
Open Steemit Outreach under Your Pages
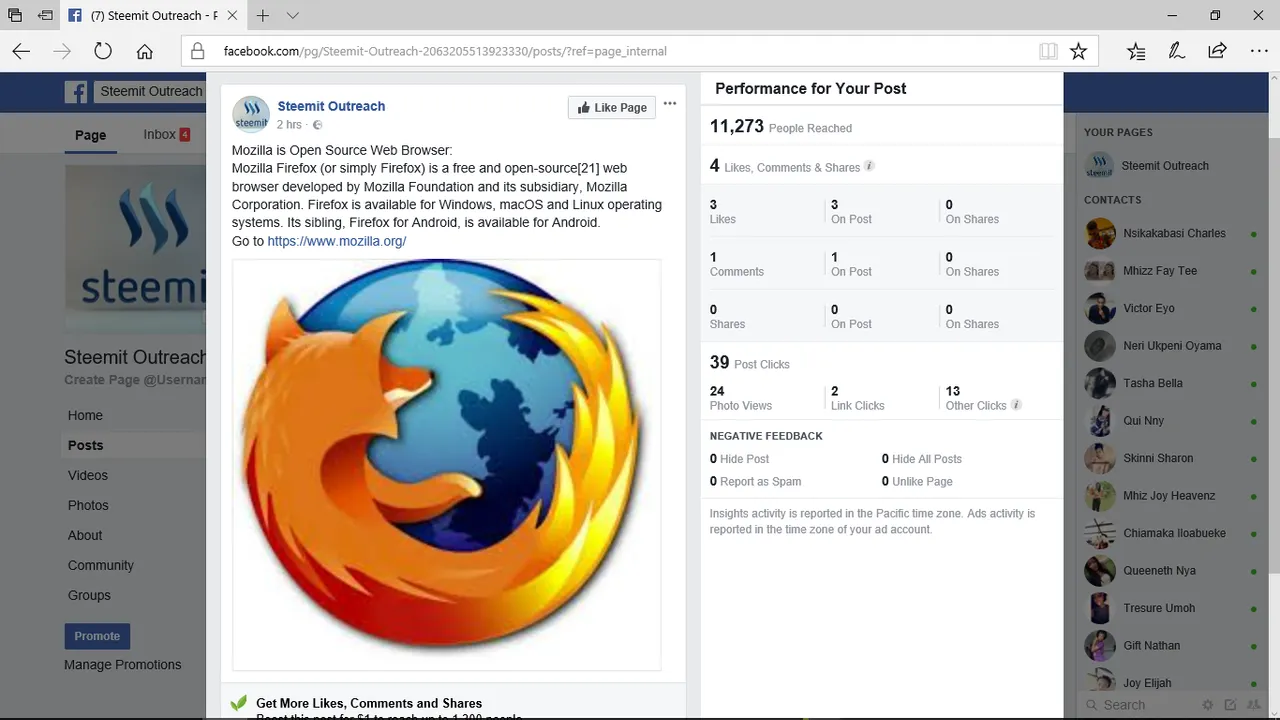pyautogui.click(x=1165, y=166)
